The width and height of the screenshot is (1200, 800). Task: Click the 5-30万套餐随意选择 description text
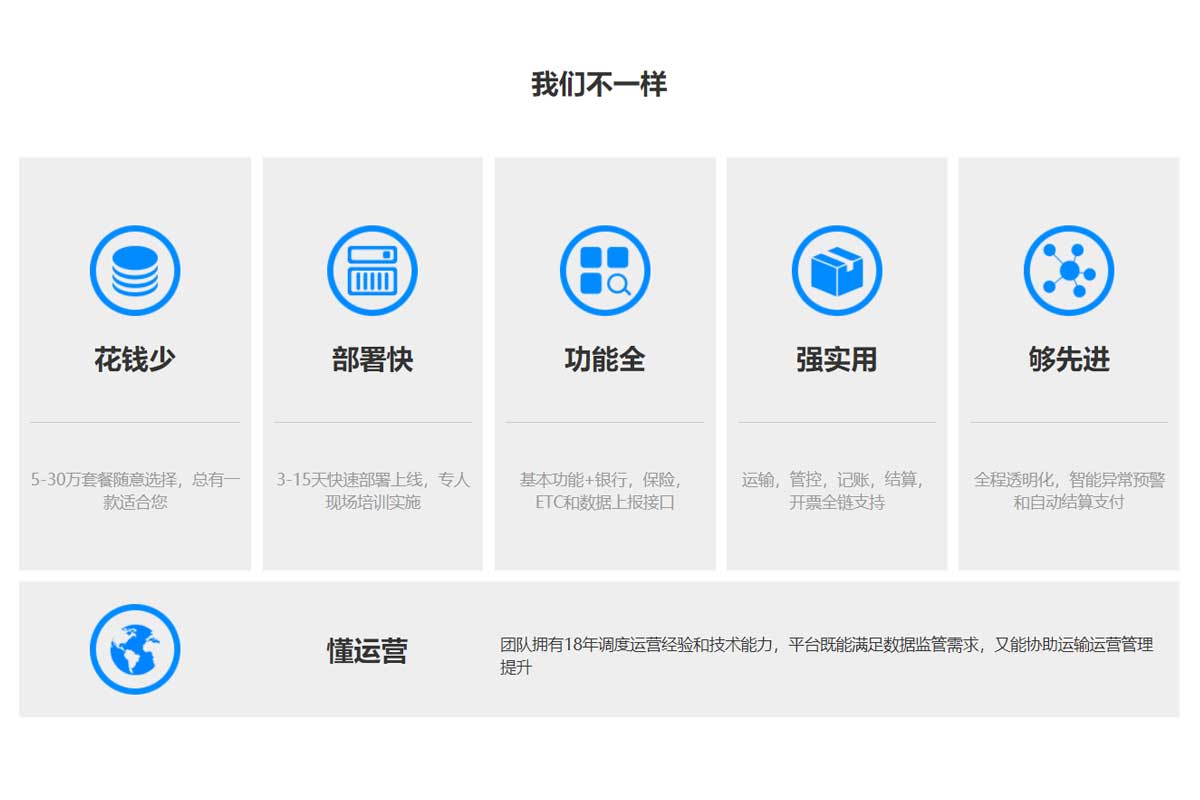tap(135, 490)
